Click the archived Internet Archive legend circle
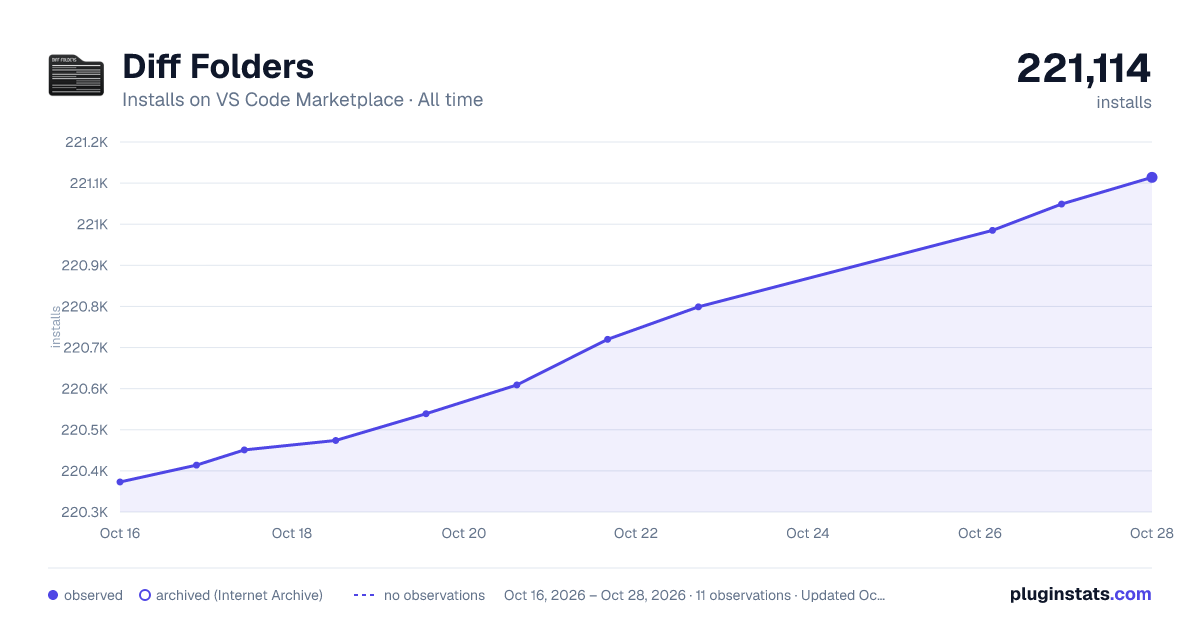Image resolution: width=1200 pixels, height=630 pixels. 145,595
